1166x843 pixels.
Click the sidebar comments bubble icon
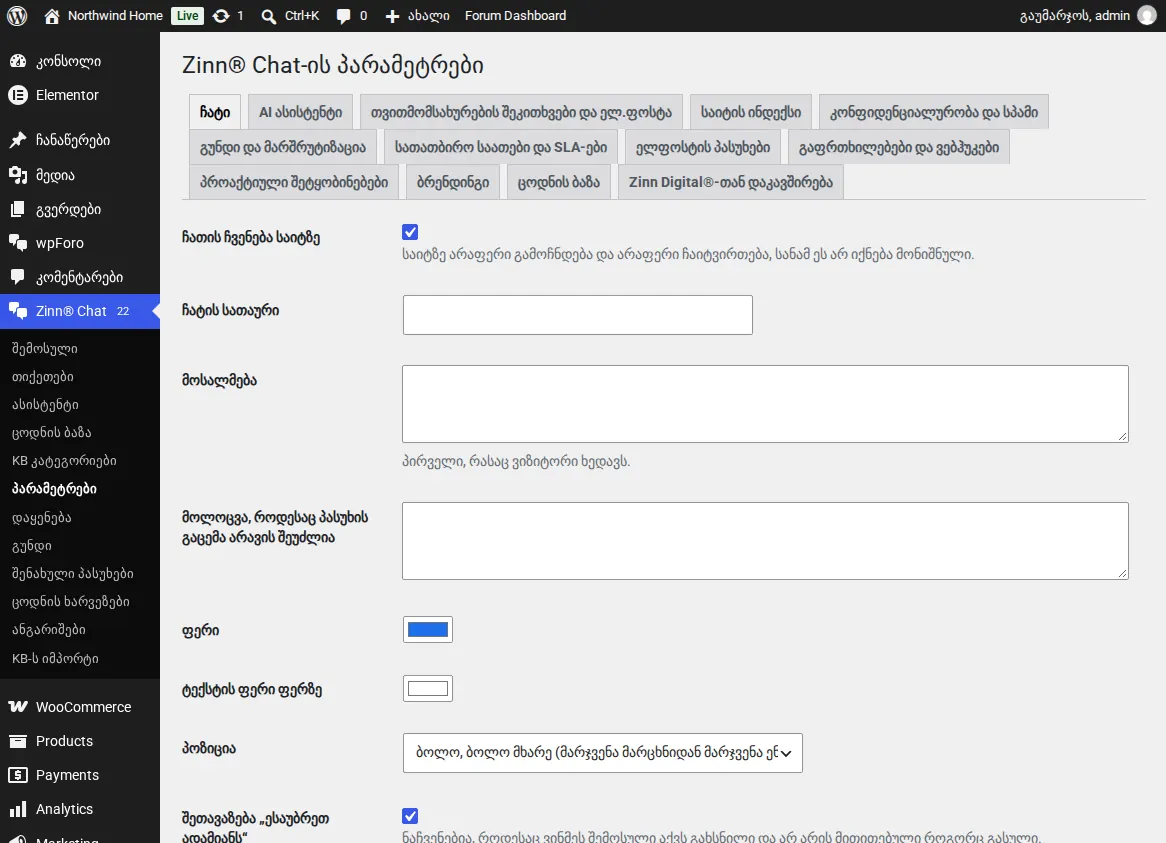[18, 277]
